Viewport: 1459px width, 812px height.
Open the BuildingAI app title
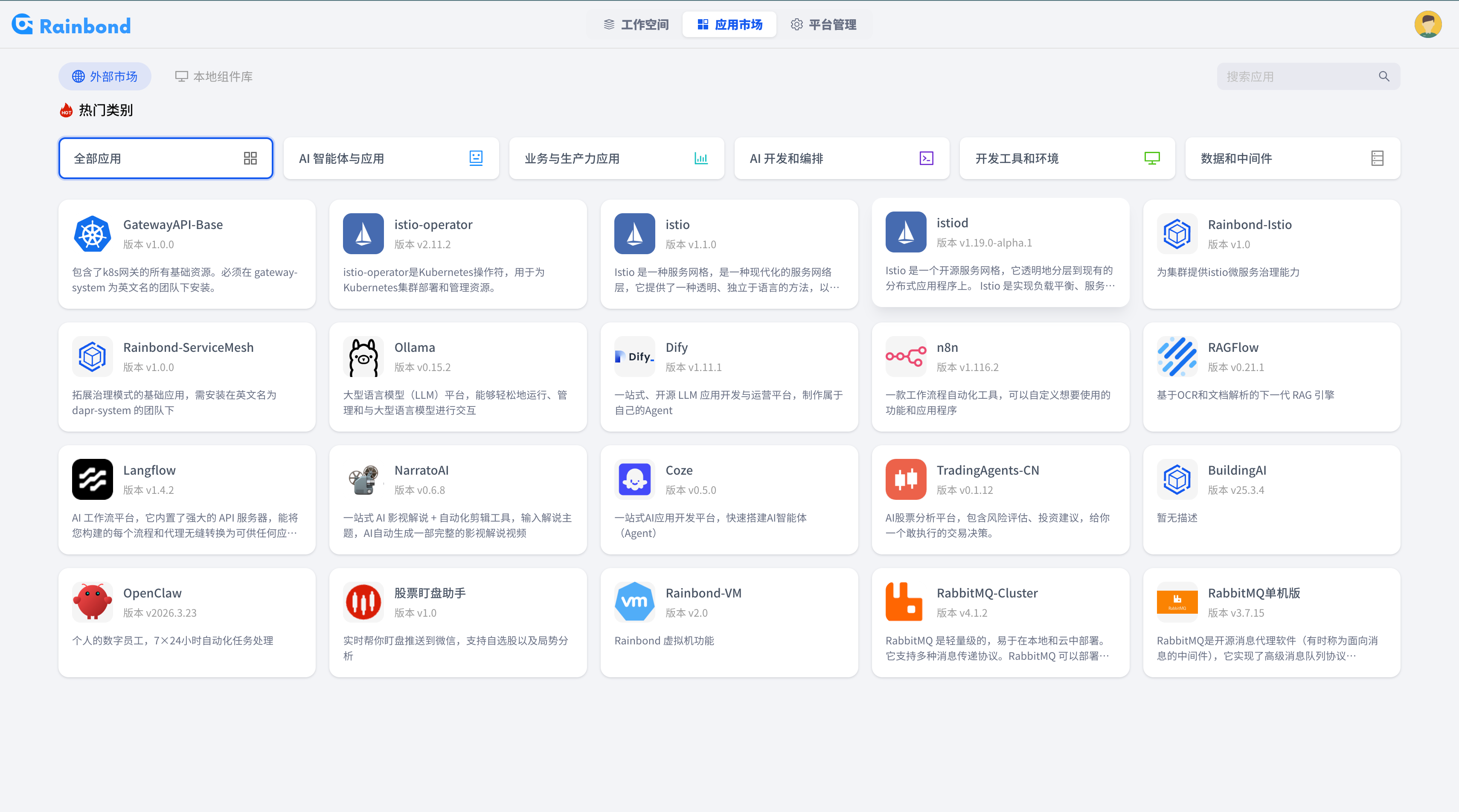(1237, 470)
